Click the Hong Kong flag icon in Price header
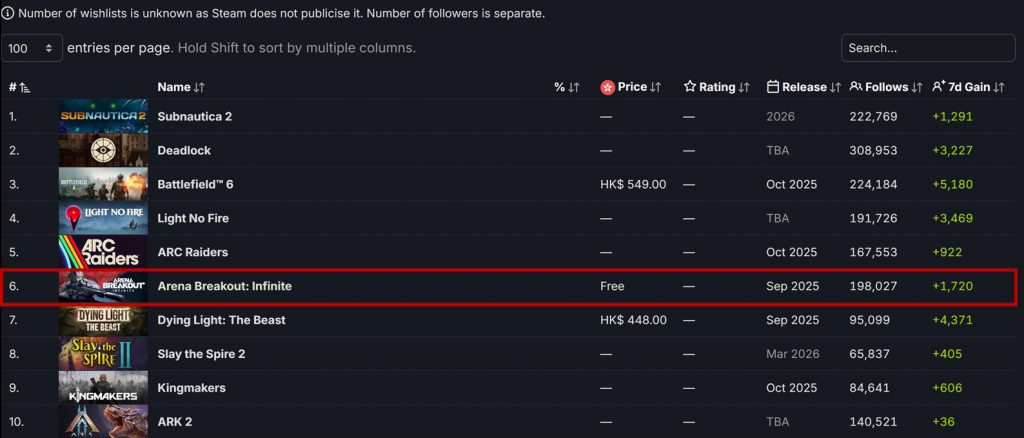1024x438 pixels. tap(607, 87)
